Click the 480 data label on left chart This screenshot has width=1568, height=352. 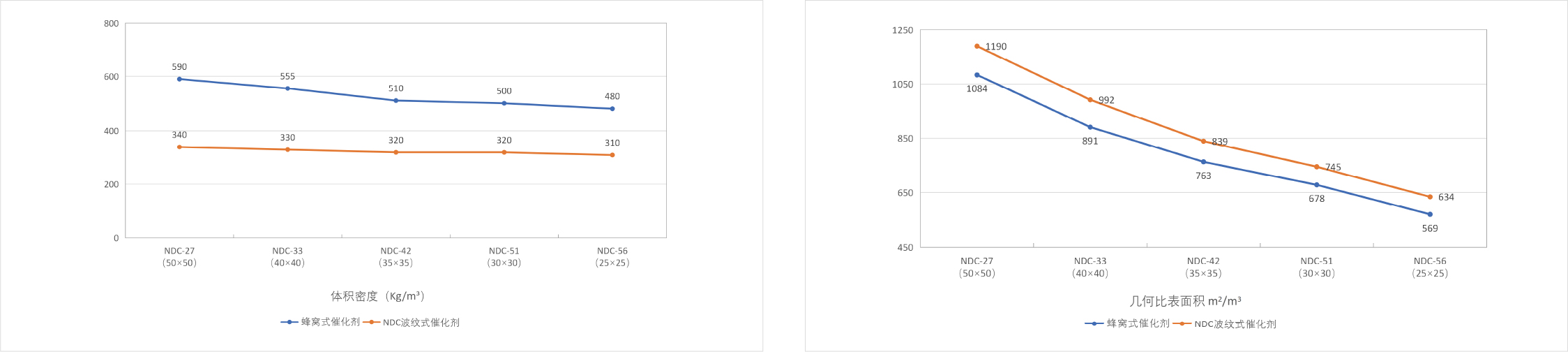pyautogui.click(x=612, y=96)
